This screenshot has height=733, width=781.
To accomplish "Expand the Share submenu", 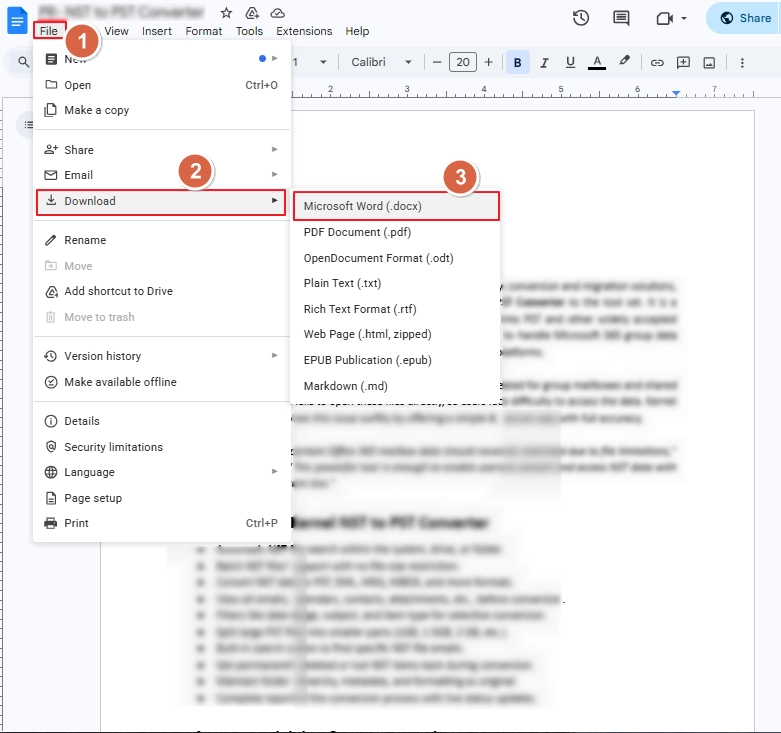I will (162, 150).
